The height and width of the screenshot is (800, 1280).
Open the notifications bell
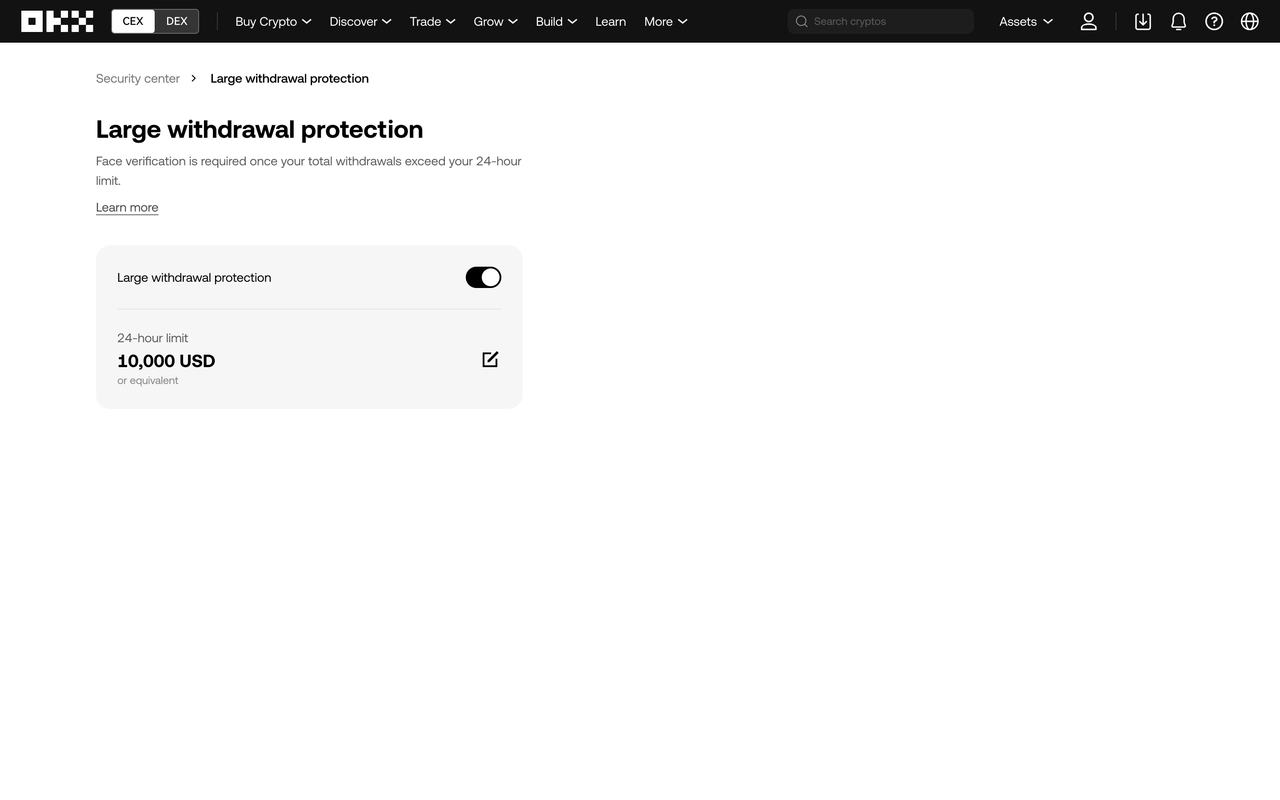coord(1178,21)
